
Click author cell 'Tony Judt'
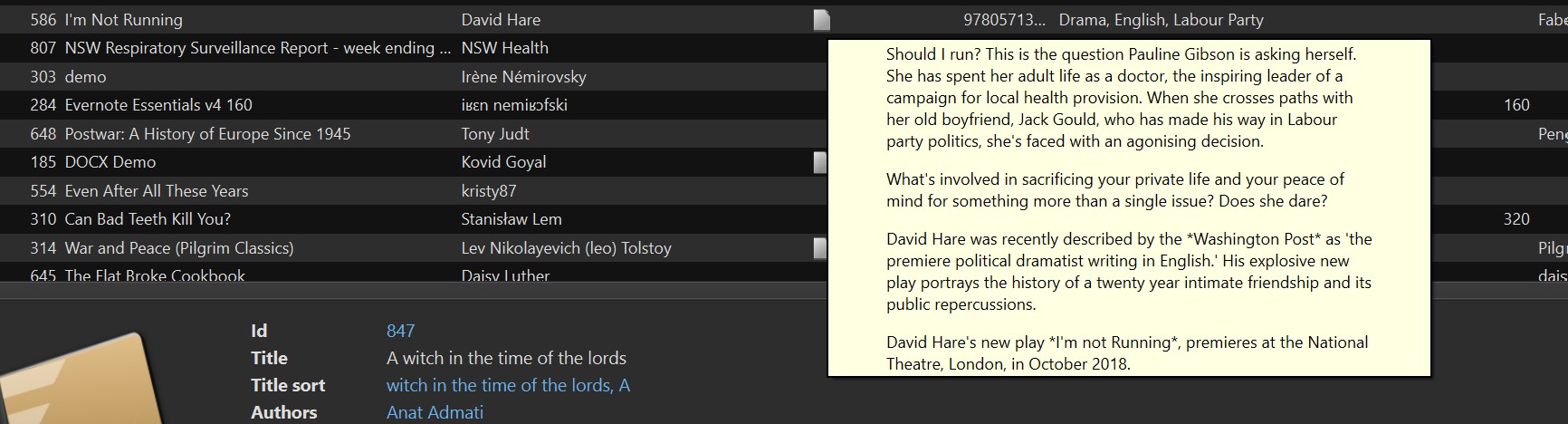tap(495, 134)
